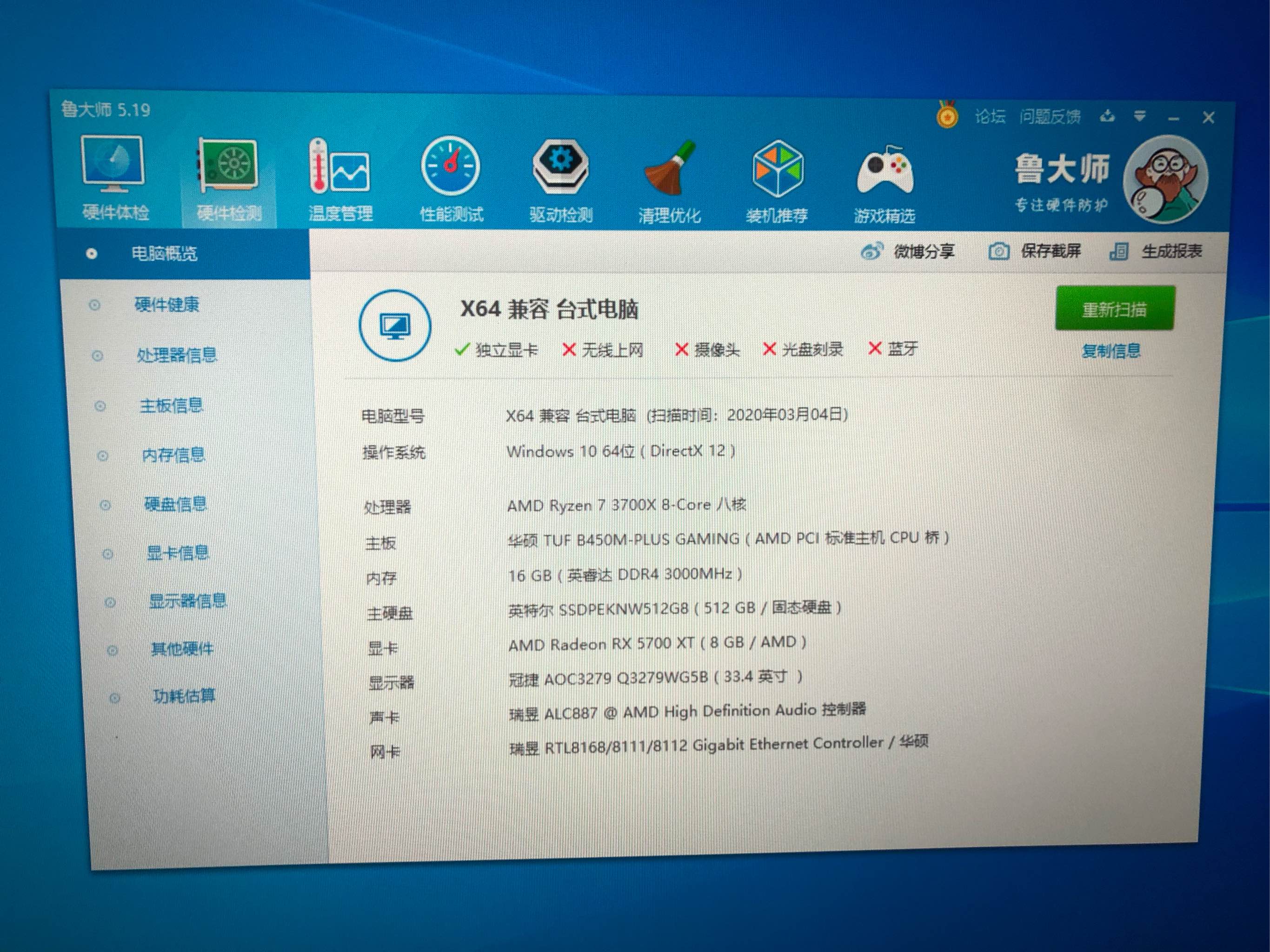Open the title bar dropdown menu arrow
This screenshot has height=952, width=1270.
coord(1140,117)
